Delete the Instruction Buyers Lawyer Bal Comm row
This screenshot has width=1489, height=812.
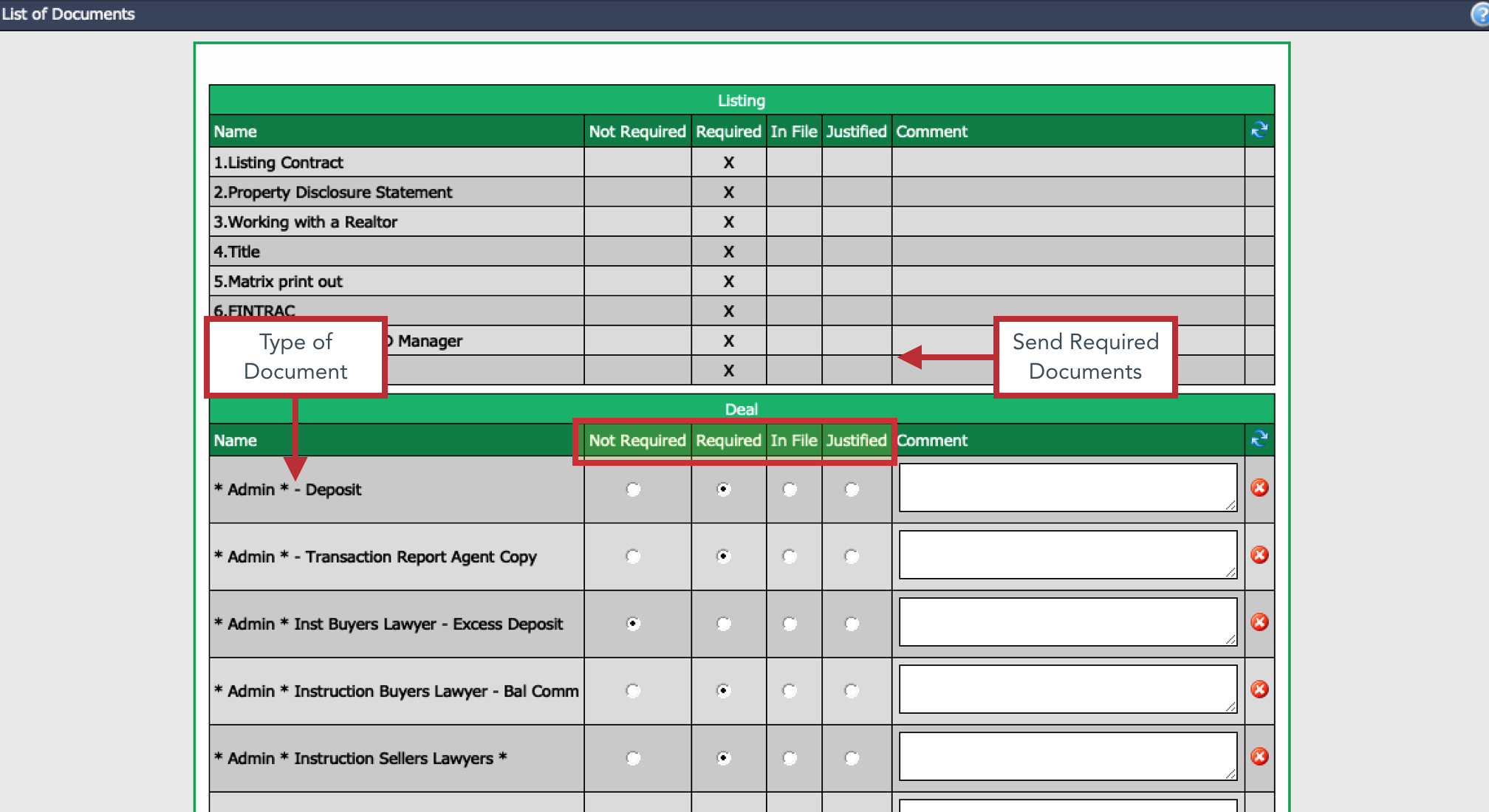[x=1259, y=689]
